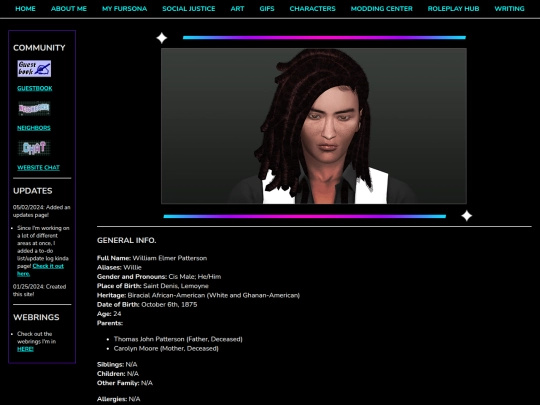Open the Guestbook badge icon

(34, 69)
